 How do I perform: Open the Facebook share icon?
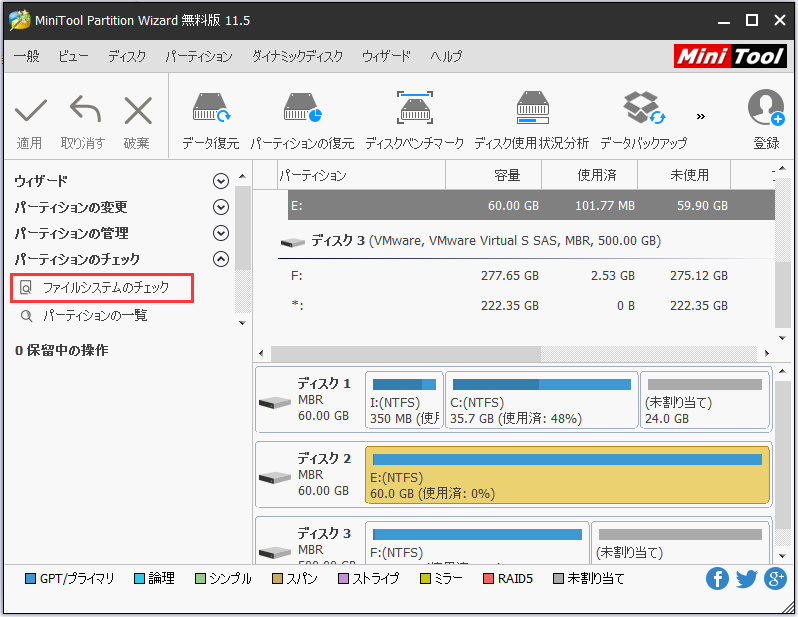pos(717,578)
